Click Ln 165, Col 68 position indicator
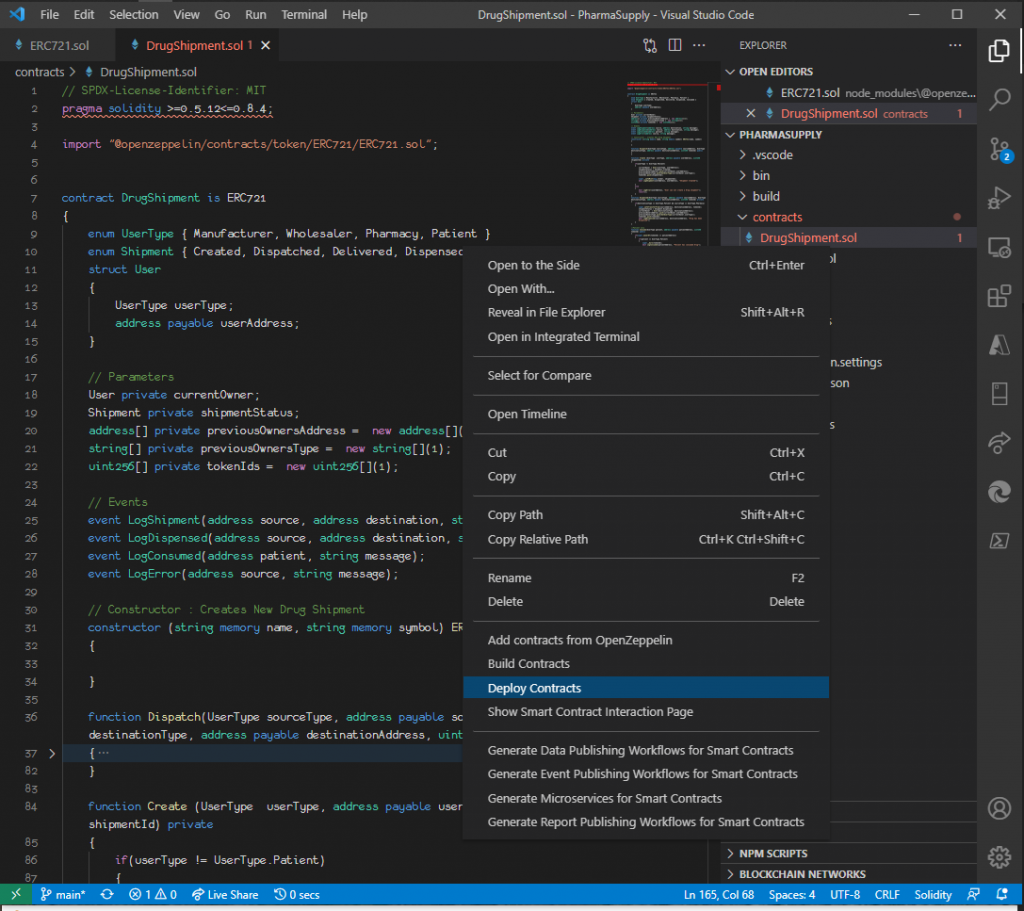Screen dimensions: 1024x911 coord(718,894)
